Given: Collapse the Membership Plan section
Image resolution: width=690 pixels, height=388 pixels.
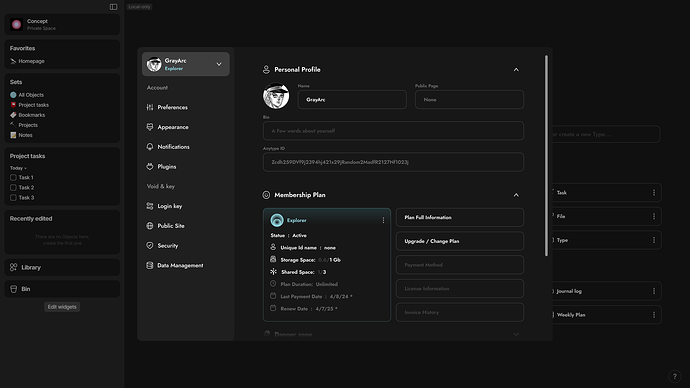Looking at the screenshot, I should (x=516, y=195).
